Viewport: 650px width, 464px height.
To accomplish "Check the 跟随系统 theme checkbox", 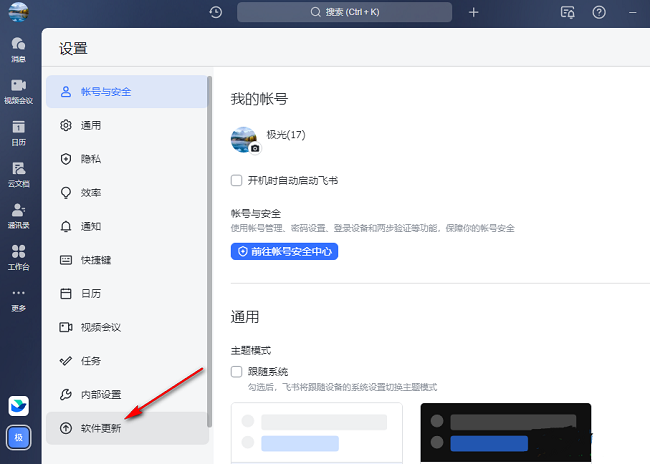I will 237,371.
